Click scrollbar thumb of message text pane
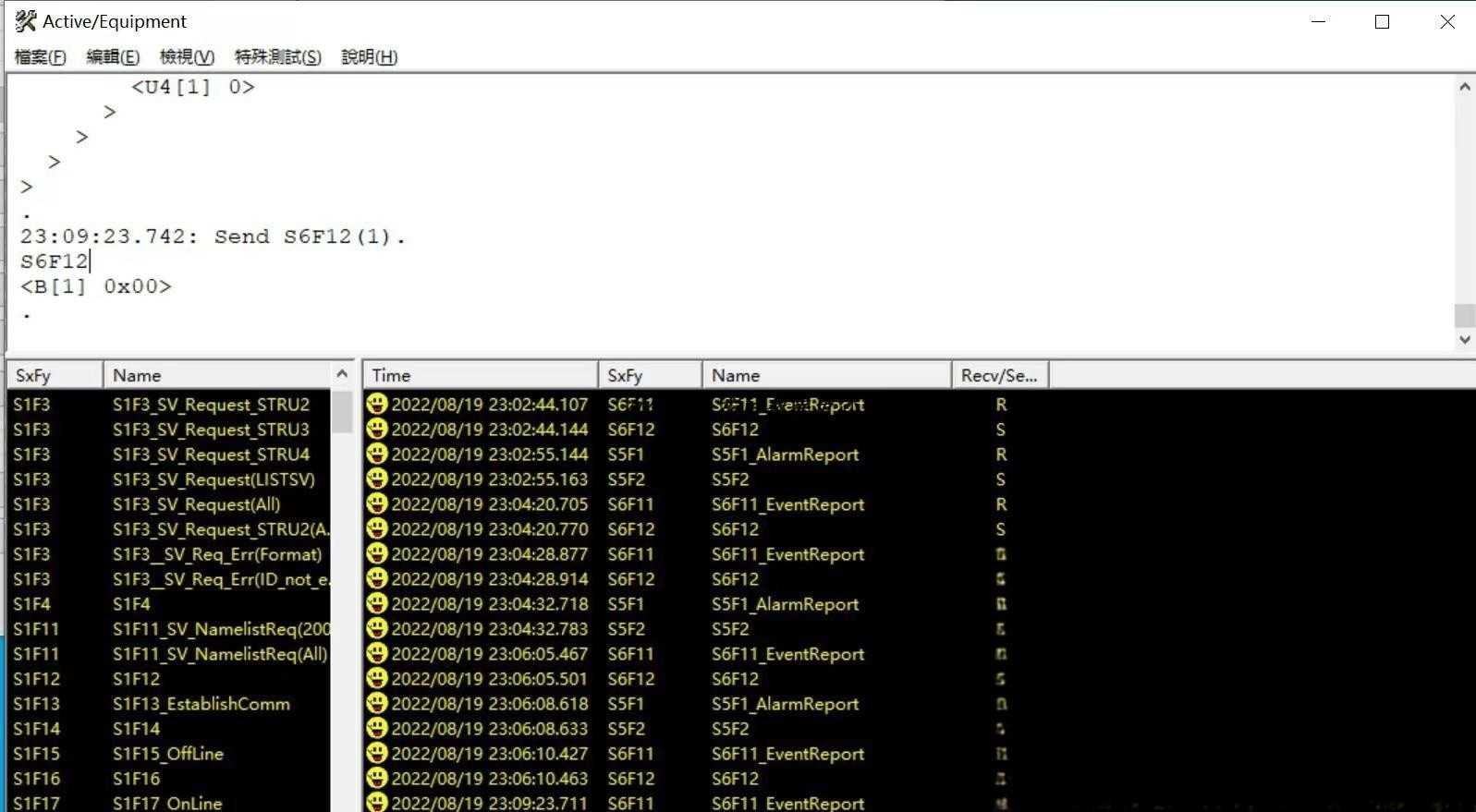Image resolution: width=1476 pixels, height=812 pixels. 1464,315
